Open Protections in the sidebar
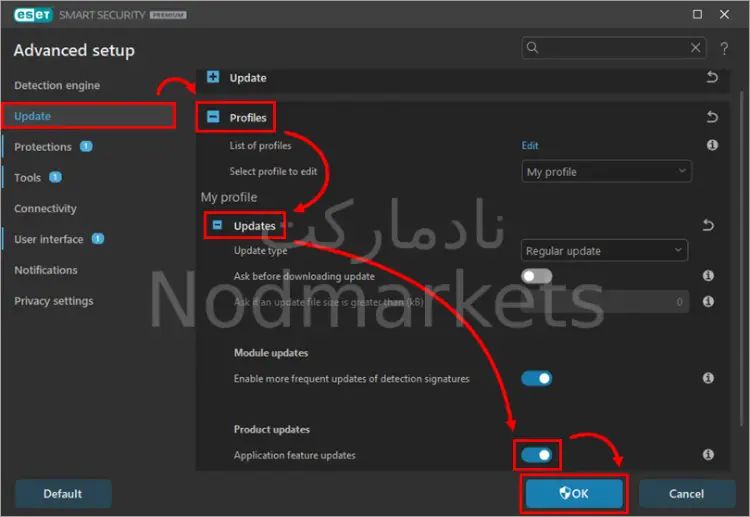 click(43, 147)
